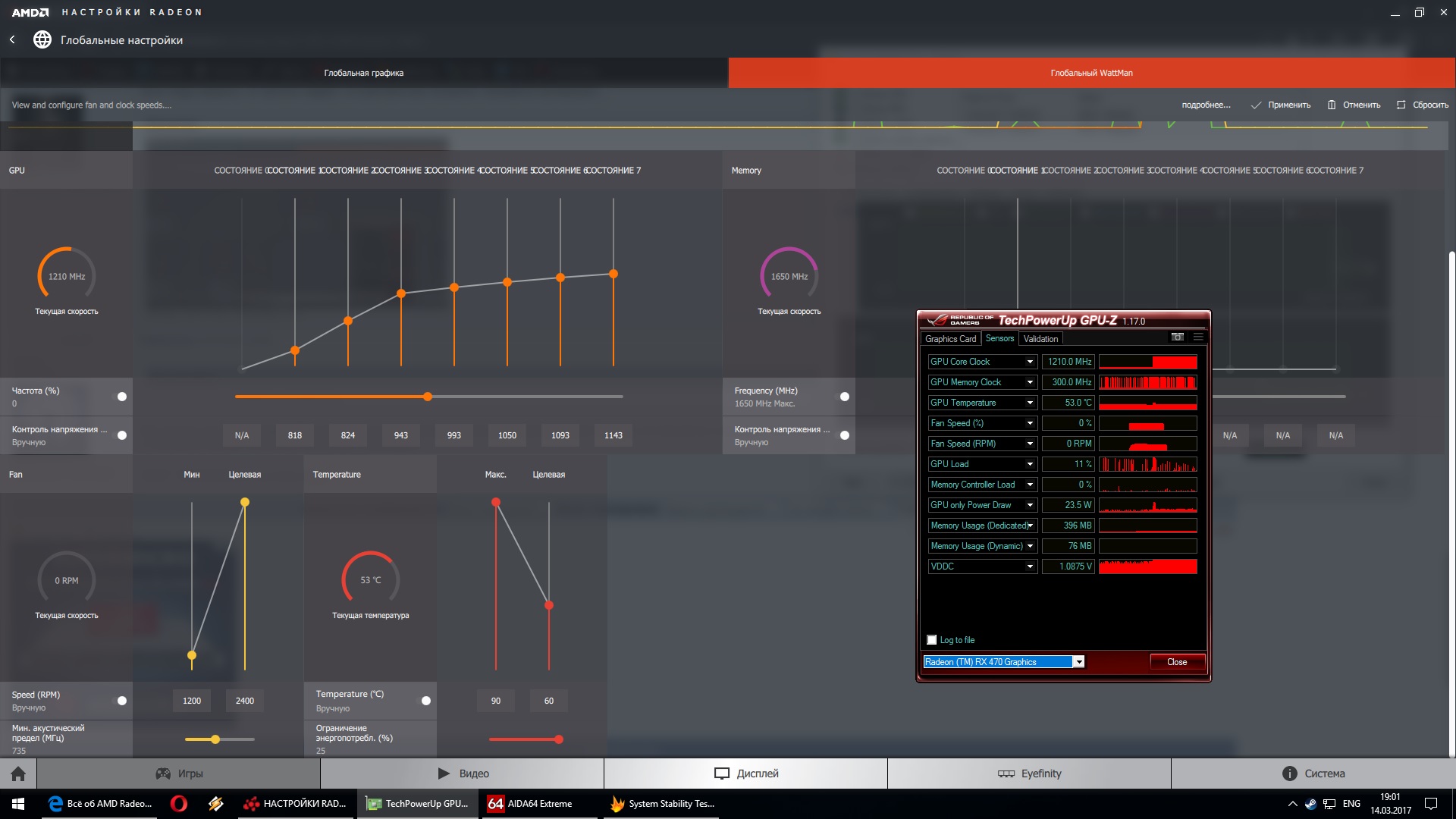
Task: Expand the GPU Core Clock dropdown
Action: pos(1030,362)
